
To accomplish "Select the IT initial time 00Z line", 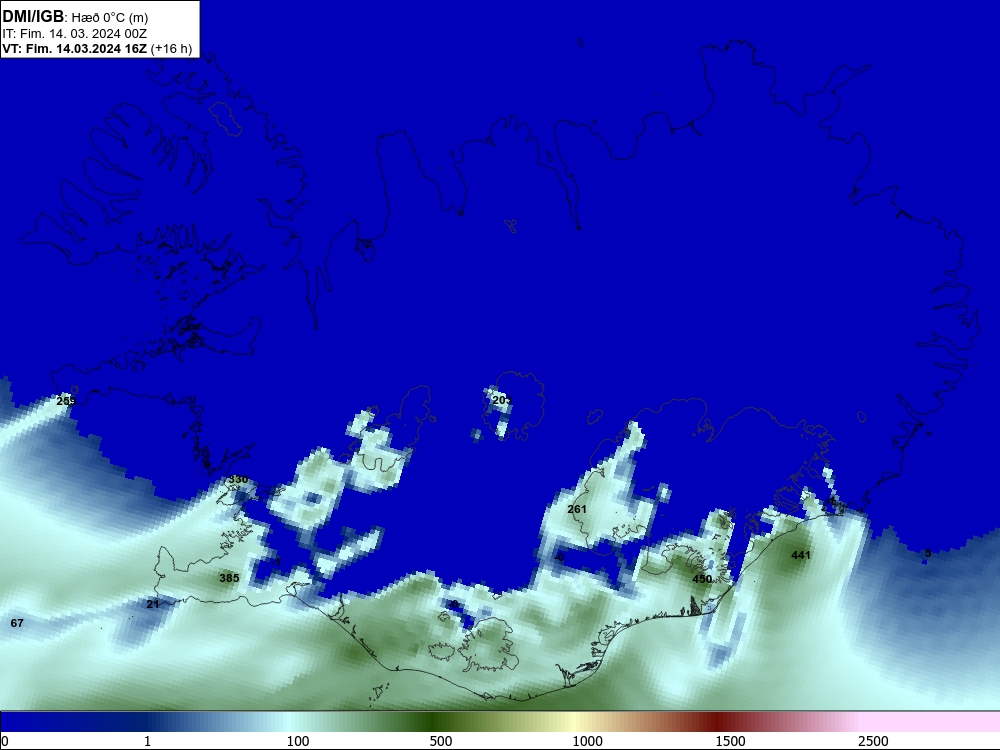I will pyautogui.click(x=75, y=34).
